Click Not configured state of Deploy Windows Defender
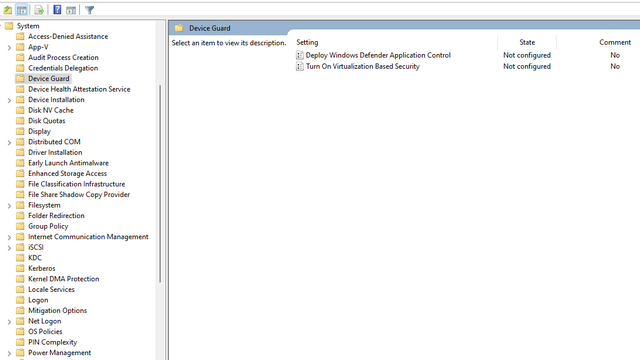The image size is (640, 360). (527, 55)
